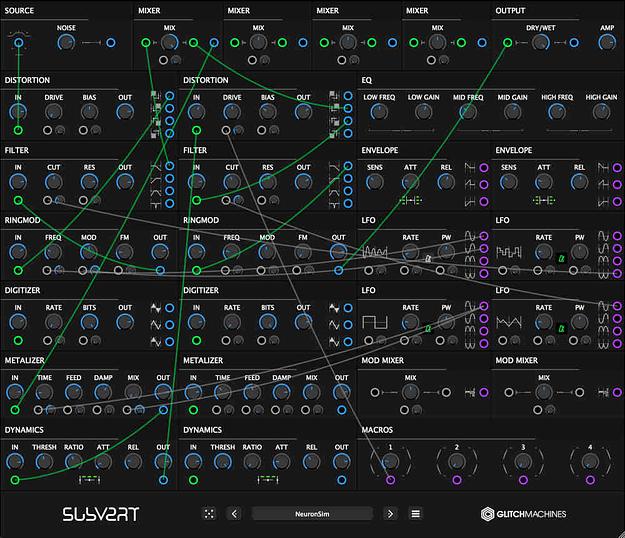Click the lowpass curve icon in left Filter
The width and height of the screenshot is (625, 538).
(x=156, y=167)
